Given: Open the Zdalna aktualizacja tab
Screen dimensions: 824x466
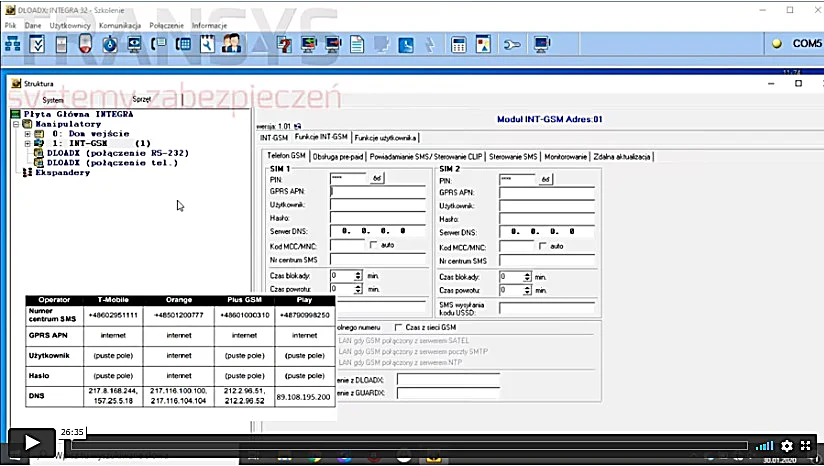Looking at the screenshot, I should coord(622,157).
